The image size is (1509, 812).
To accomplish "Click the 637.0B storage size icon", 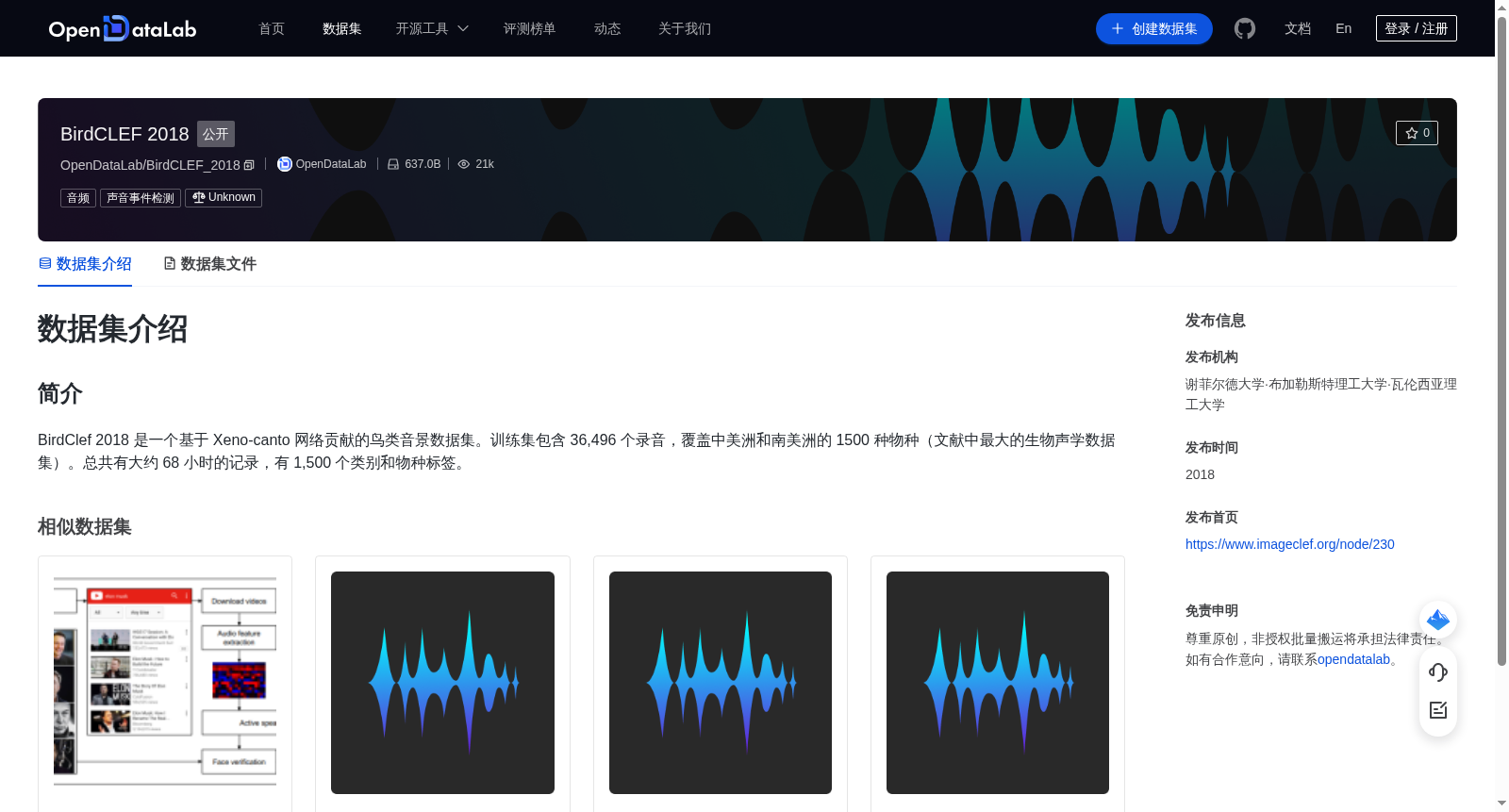I will coord(393,164).
